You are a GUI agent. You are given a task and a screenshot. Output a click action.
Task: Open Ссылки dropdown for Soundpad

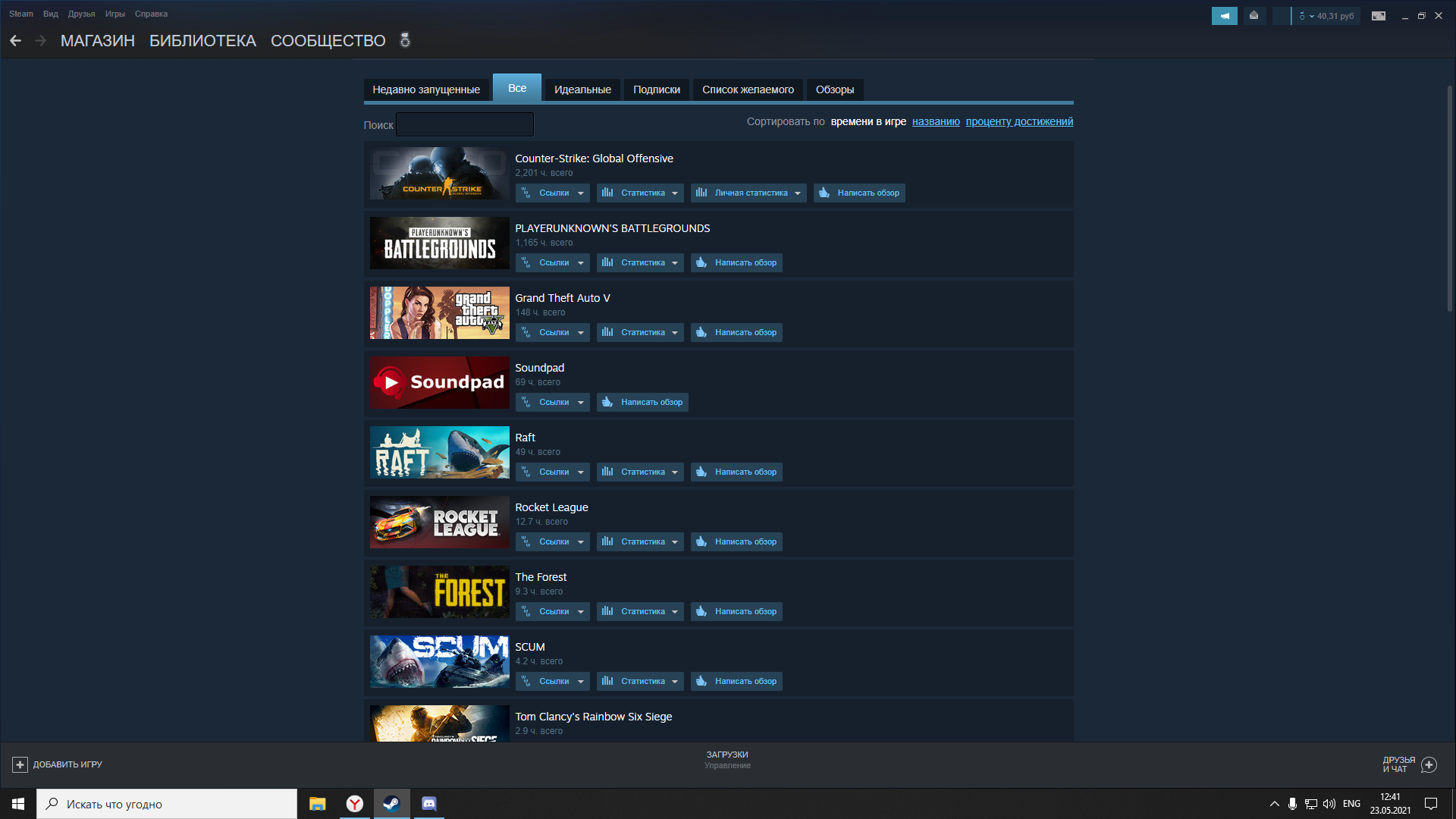pyautogui.click(x=553, y=402)
